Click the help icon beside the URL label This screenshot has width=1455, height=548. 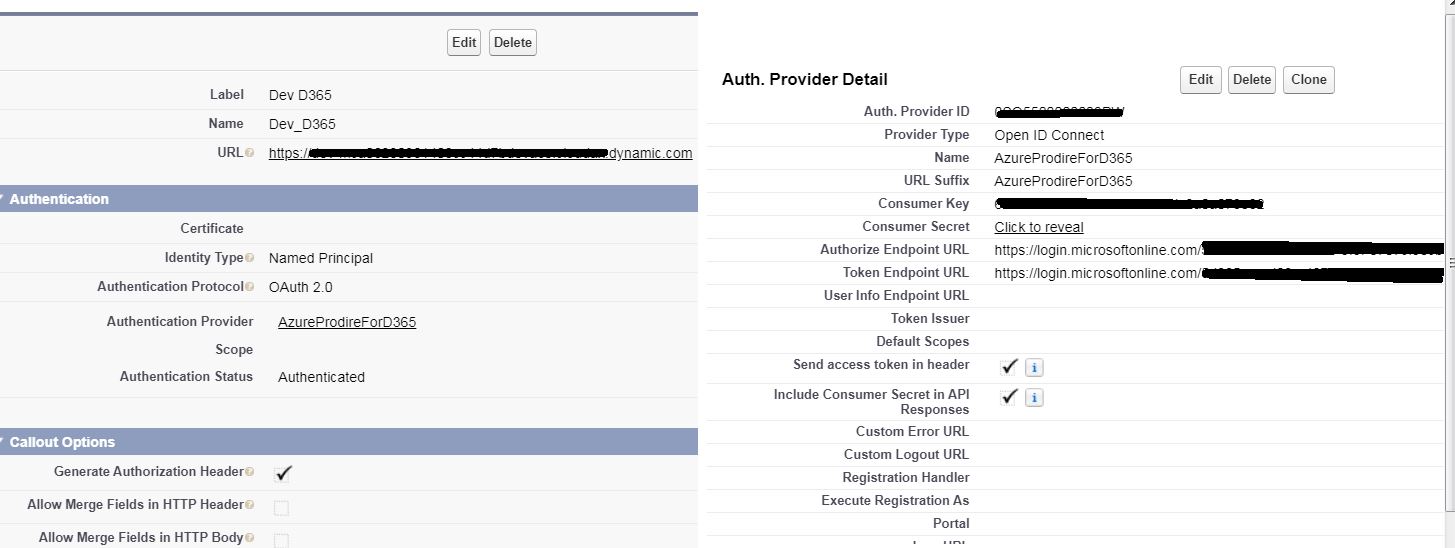249,153
